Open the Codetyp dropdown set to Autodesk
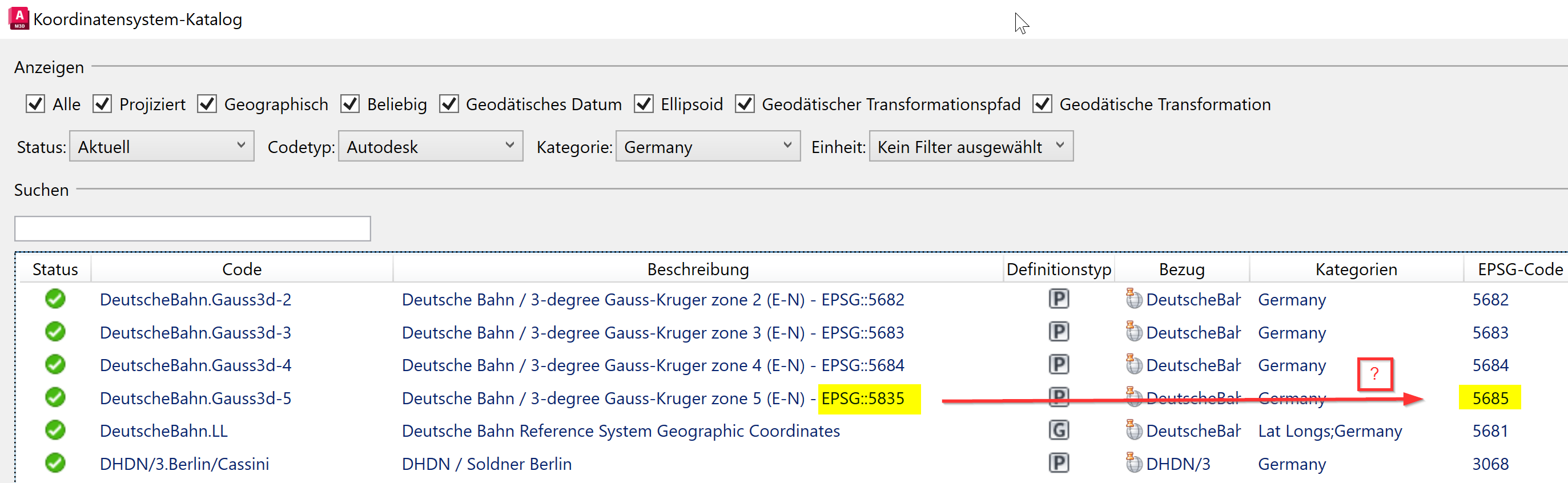The height and width of the screenshot is (483, 1568). pyautogui.click(x=430, y=146)
